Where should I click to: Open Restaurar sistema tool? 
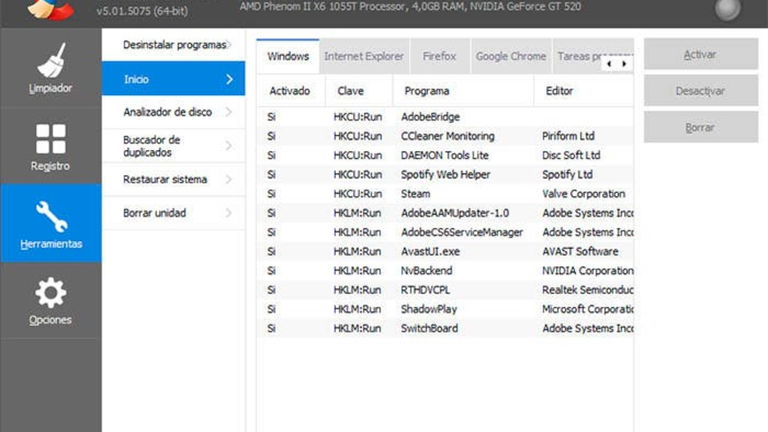coord(173,179)
